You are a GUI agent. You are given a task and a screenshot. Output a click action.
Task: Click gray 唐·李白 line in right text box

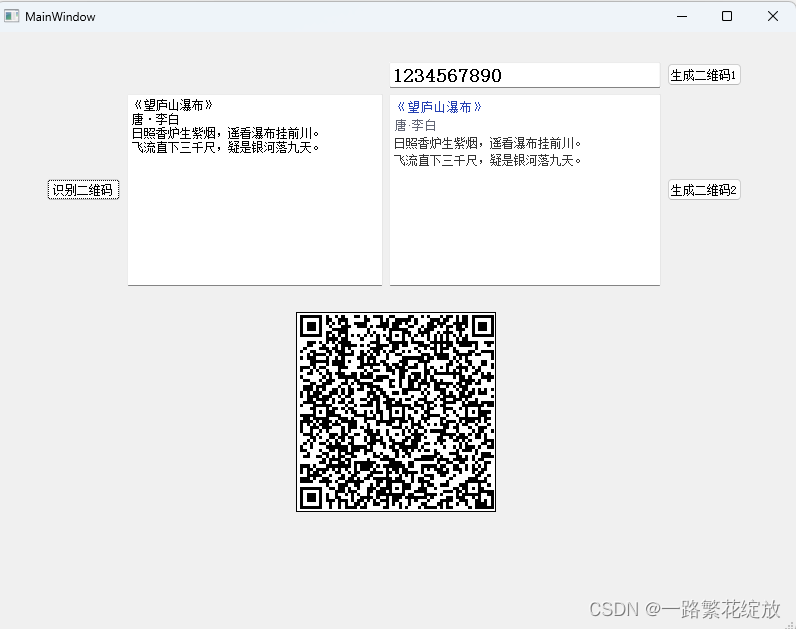click(415, 125)
